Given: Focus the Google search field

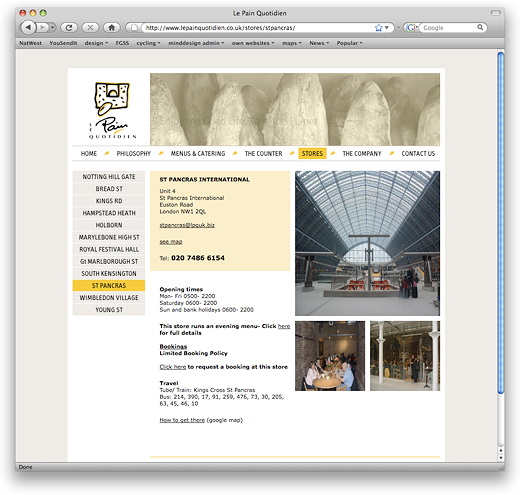Looking at the screenshot, I should pos(449,28).
